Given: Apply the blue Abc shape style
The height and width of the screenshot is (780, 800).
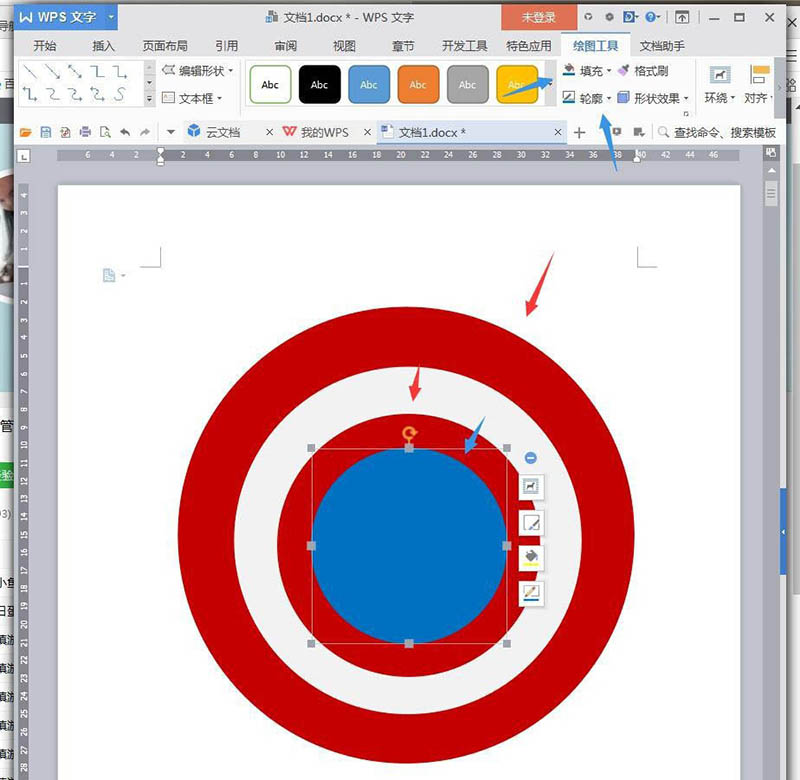Looking at the screenshot, I should [369, 84].
